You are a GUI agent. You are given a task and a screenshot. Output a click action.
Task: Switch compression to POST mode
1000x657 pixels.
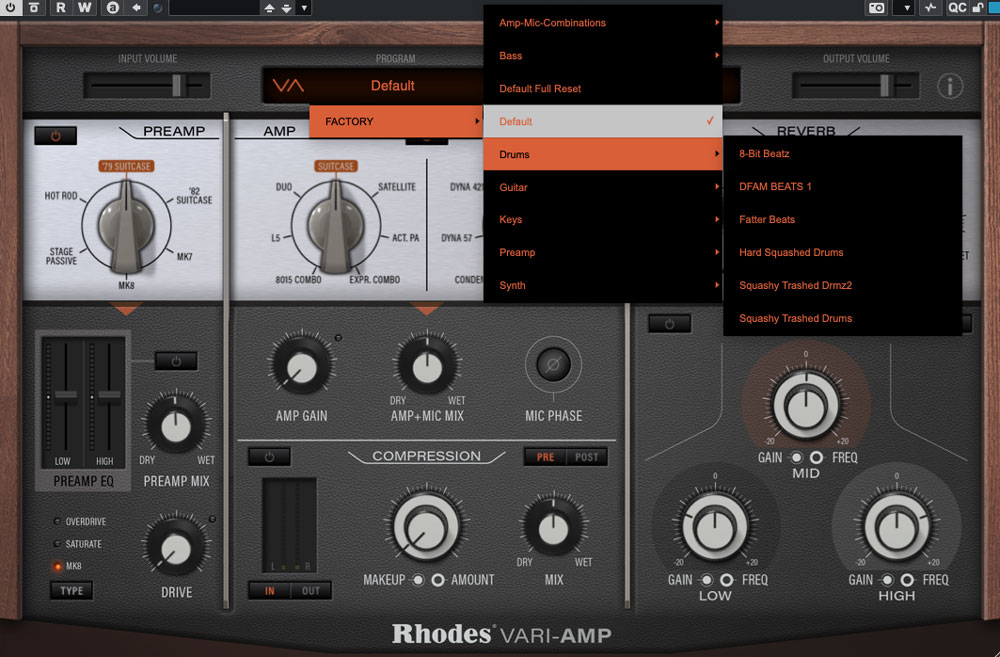pos(589,456)
